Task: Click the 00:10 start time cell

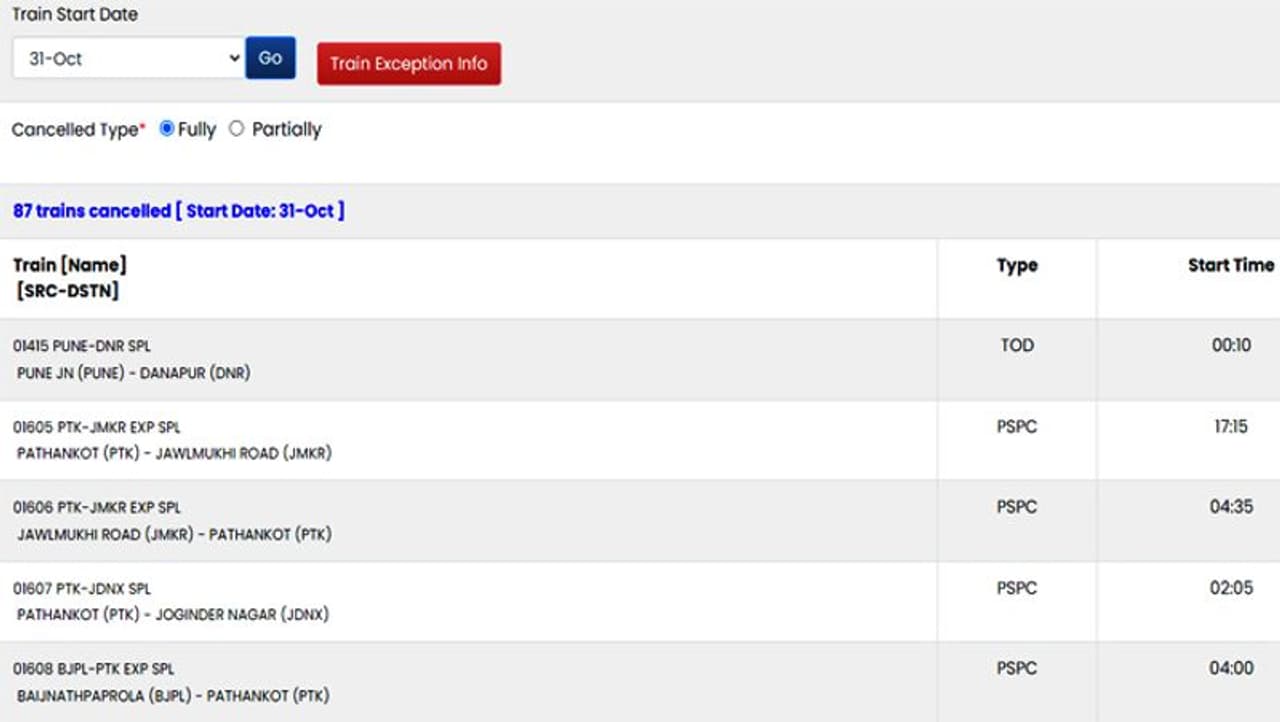Action: pos(1231,346)
